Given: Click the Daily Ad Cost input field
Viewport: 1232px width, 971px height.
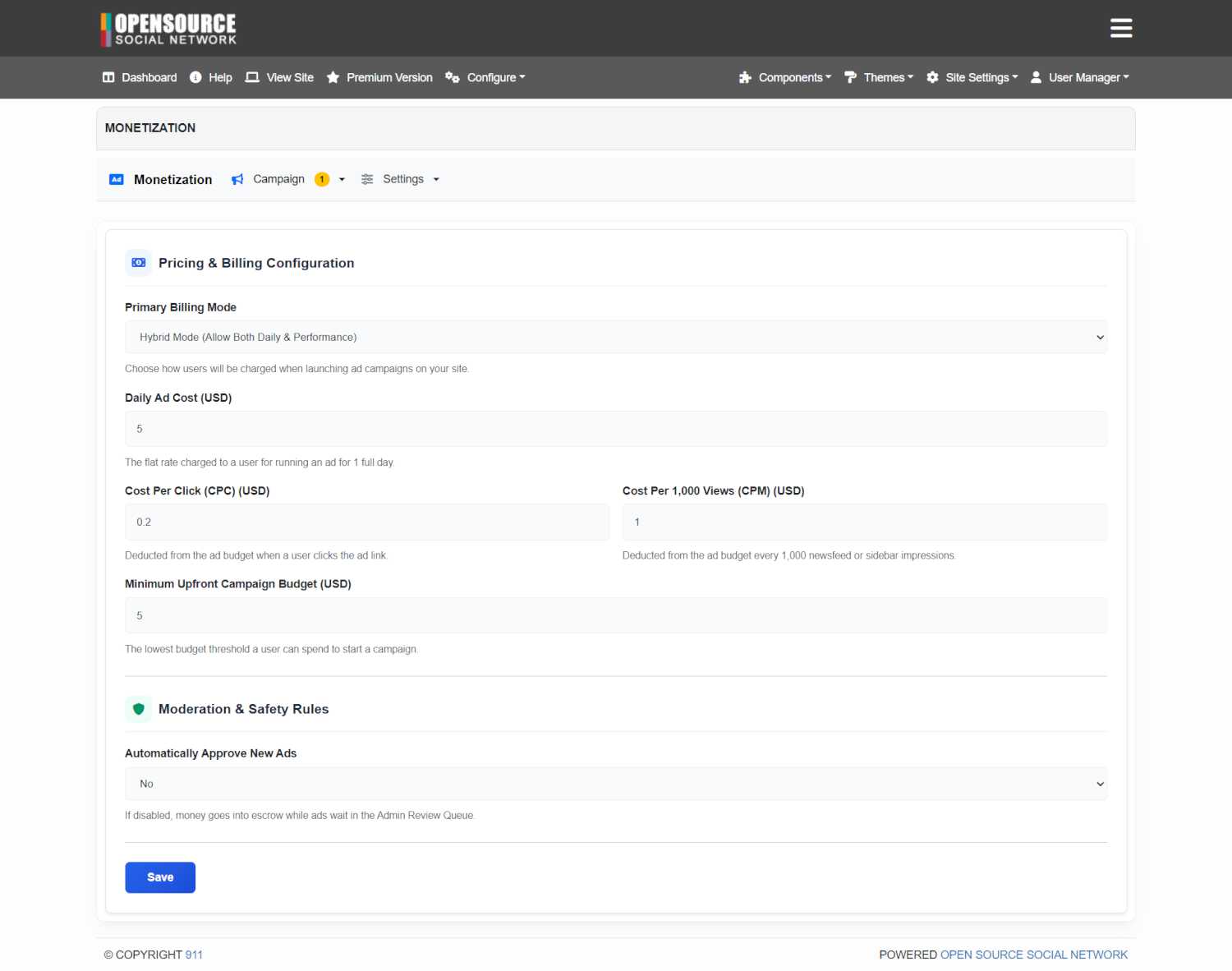Looking at the screenshot, I should click(x=616, y=429).
